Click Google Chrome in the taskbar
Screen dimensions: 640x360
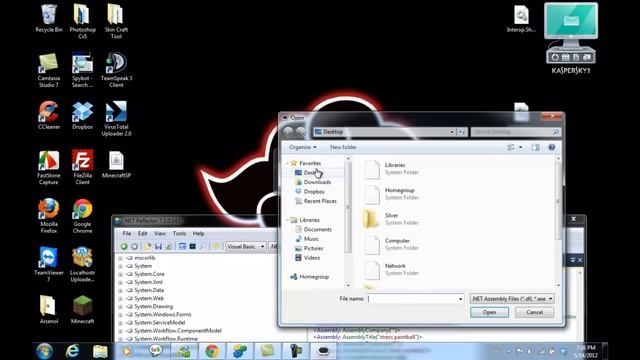pos(211,351)
